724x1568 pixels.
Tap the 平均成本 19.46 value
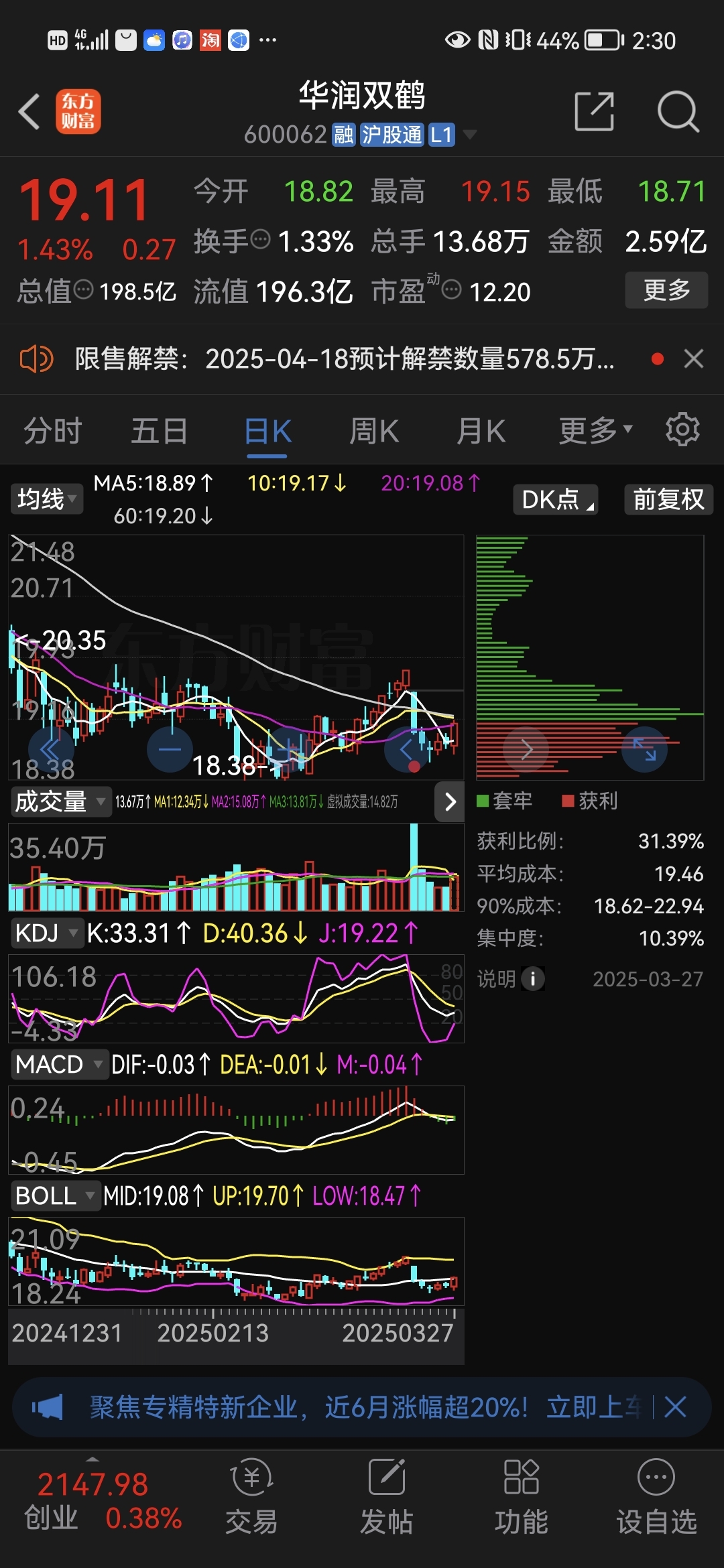[x=678, y=874]
